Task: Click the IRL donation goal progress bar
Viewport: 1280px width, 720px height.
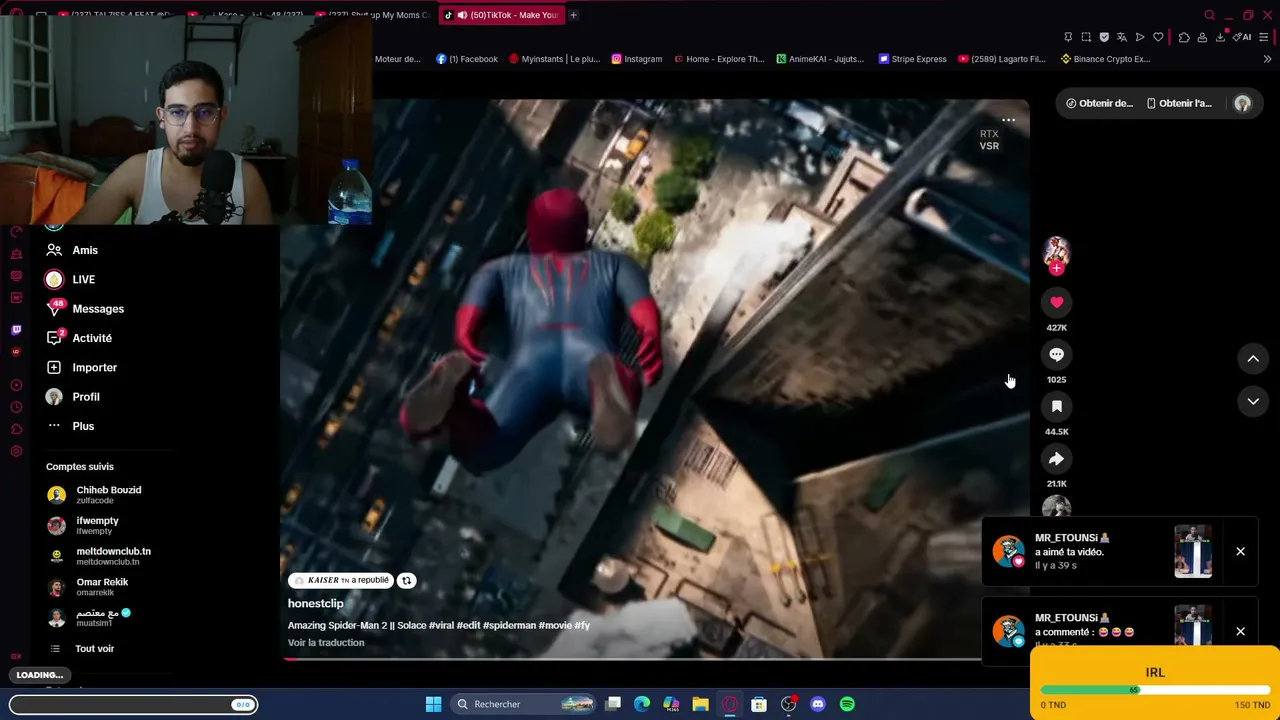Action: [x=1155, y=690]
